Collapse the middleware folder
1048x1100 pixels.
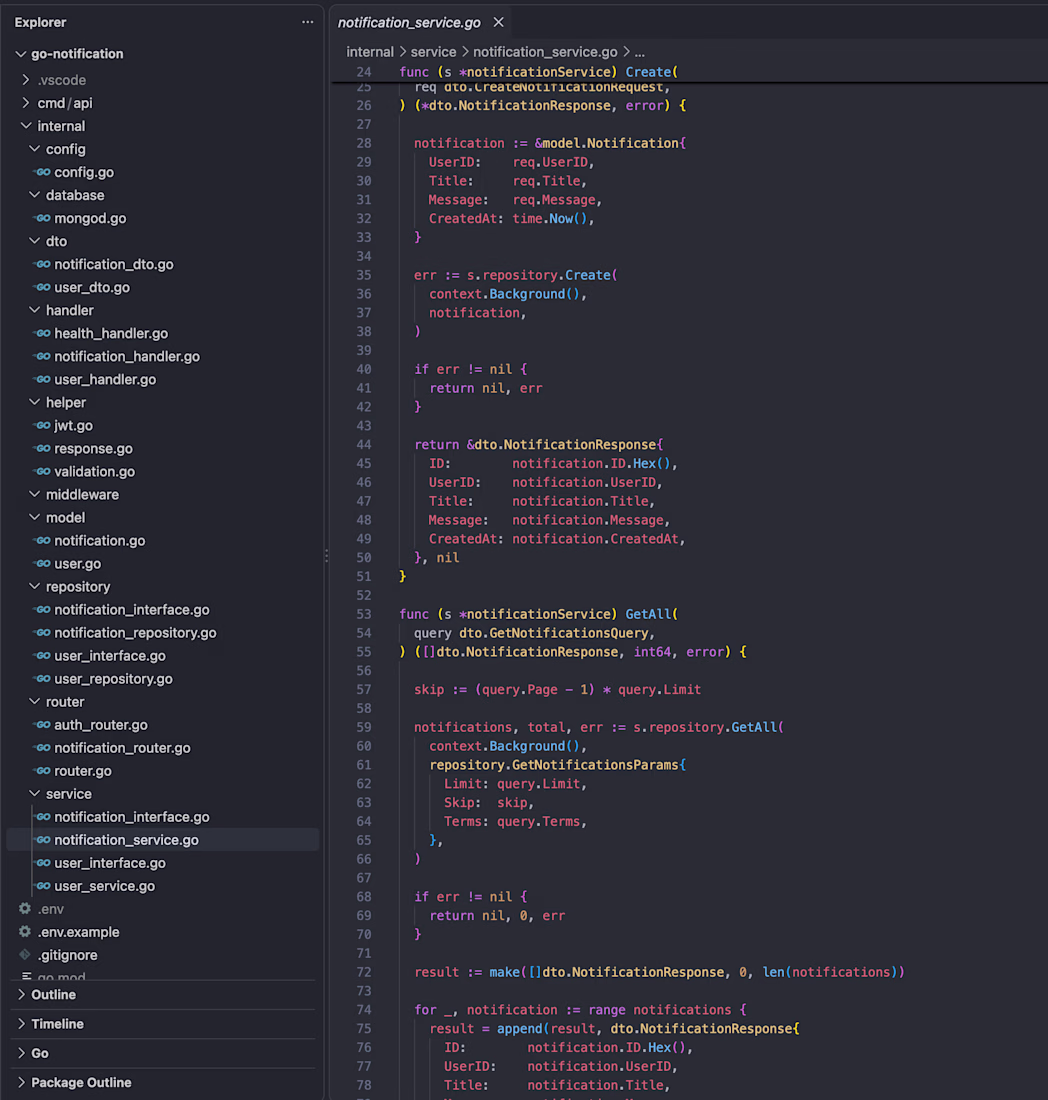tap(34, 495)
